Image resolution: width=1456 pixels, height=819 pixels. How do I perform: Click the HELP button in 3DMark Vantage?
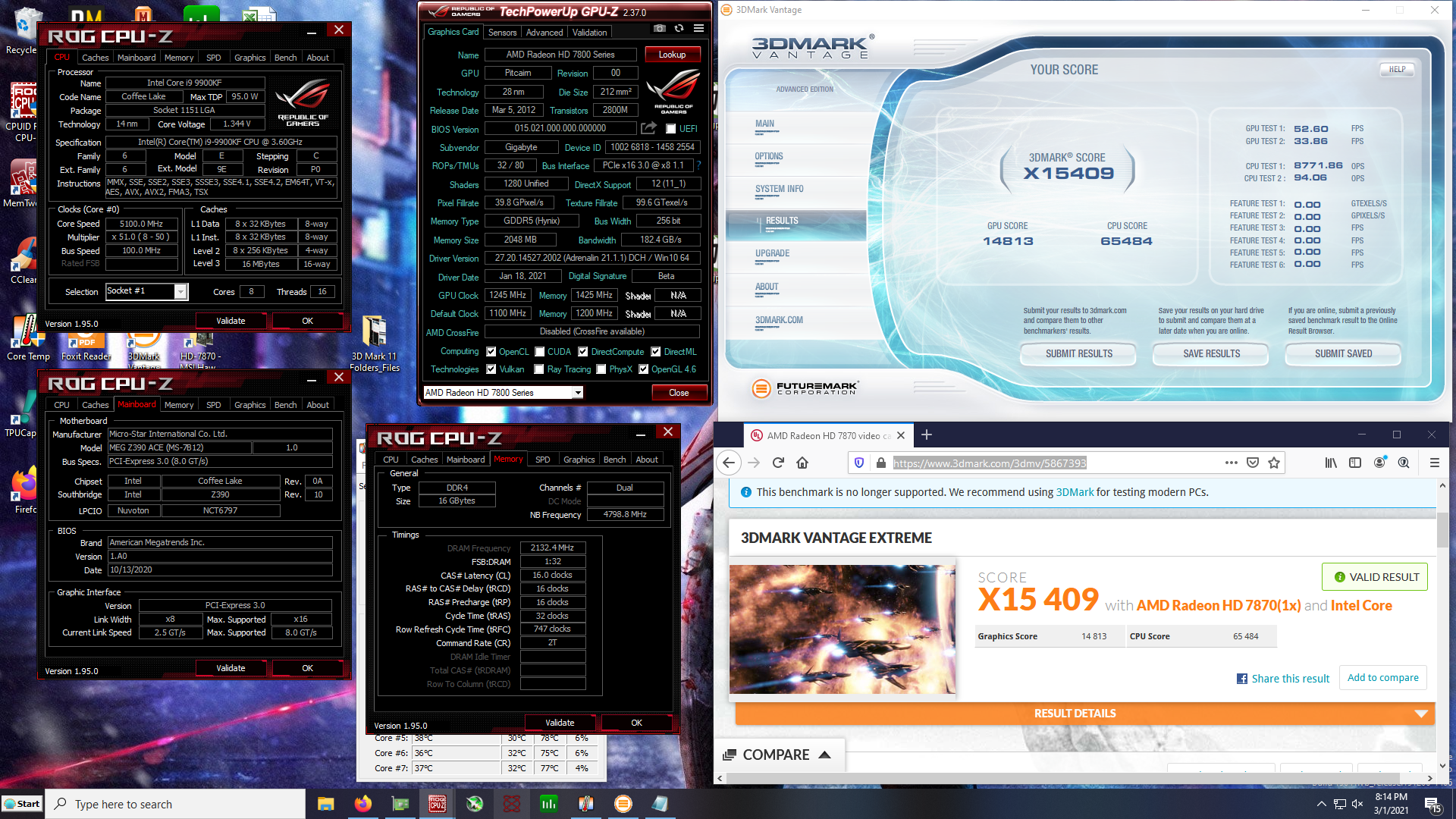click(x=1397, y=69)
